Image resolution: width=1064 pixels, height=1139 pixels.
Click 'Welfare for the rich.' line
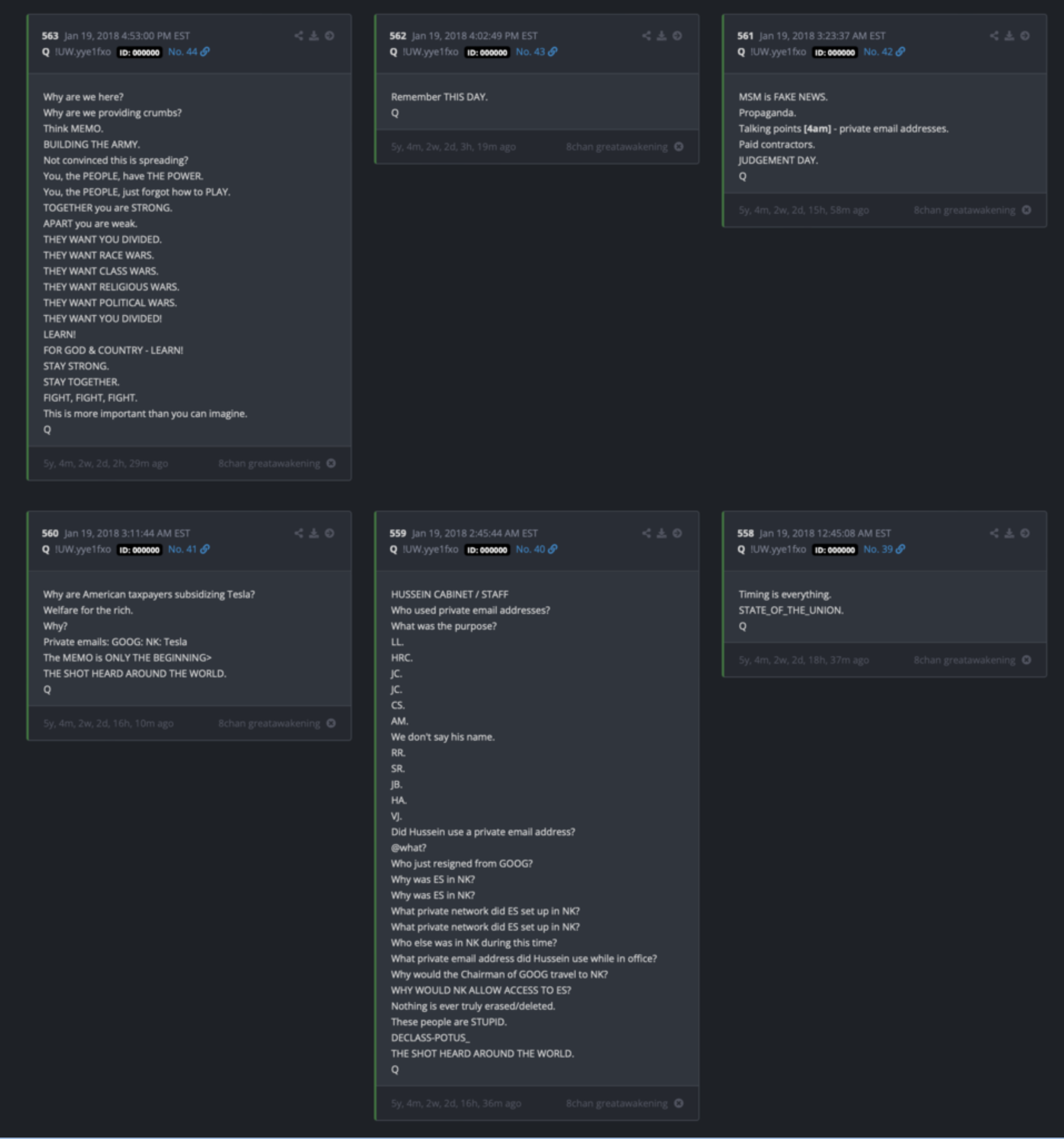[88, 610]
